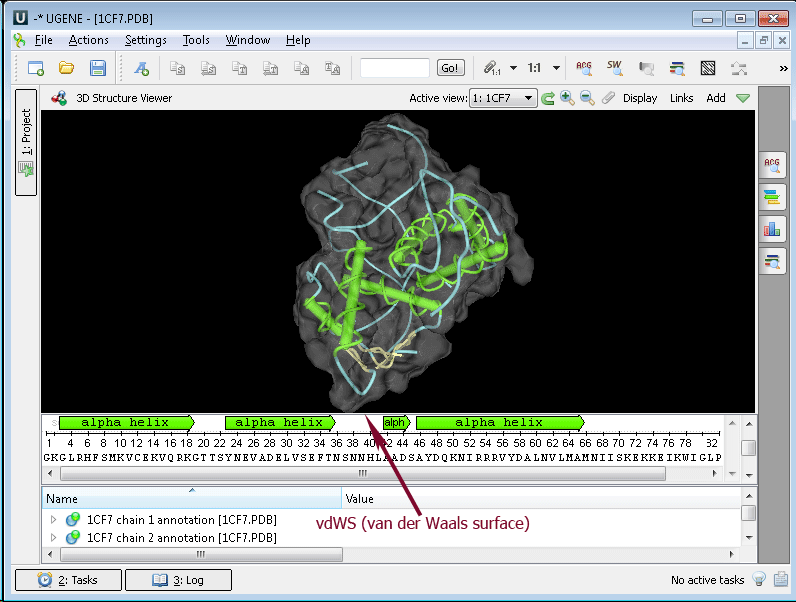Screen dimensions: 796x602
Task: Click the toolbar overflow double-chevron
Action: [x=783, y=69]
